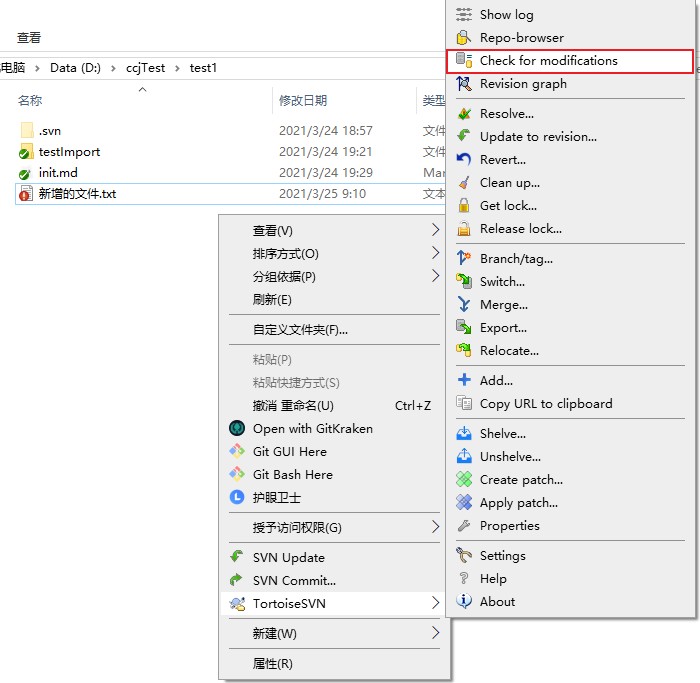The width and height of the screenshot is (700, 683).
Task: Click the Open with GitKraken icon
Action: [237, 429]
